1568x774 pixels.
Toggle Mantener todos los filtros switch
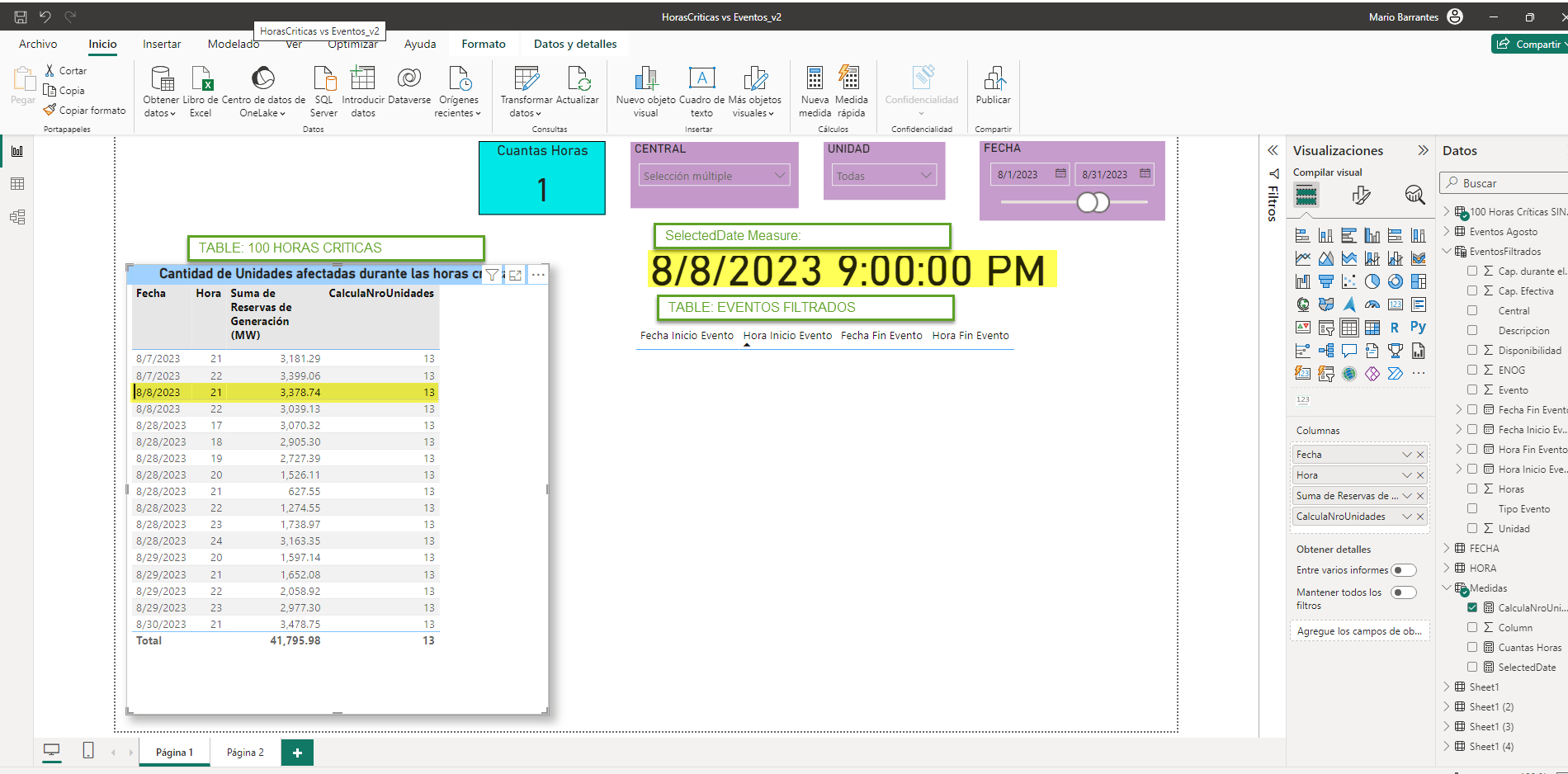[x=1404, y=592]
